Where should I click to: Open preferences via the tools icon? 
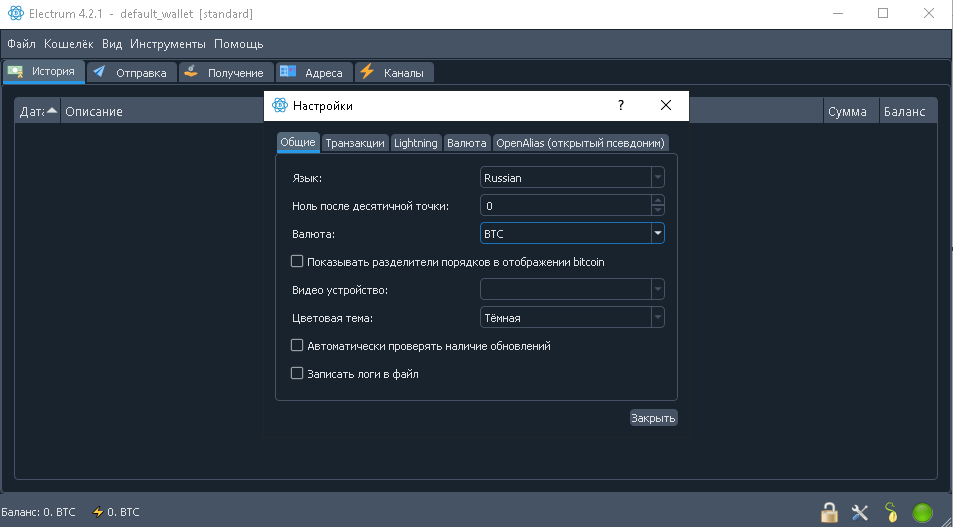click(860, 513)
